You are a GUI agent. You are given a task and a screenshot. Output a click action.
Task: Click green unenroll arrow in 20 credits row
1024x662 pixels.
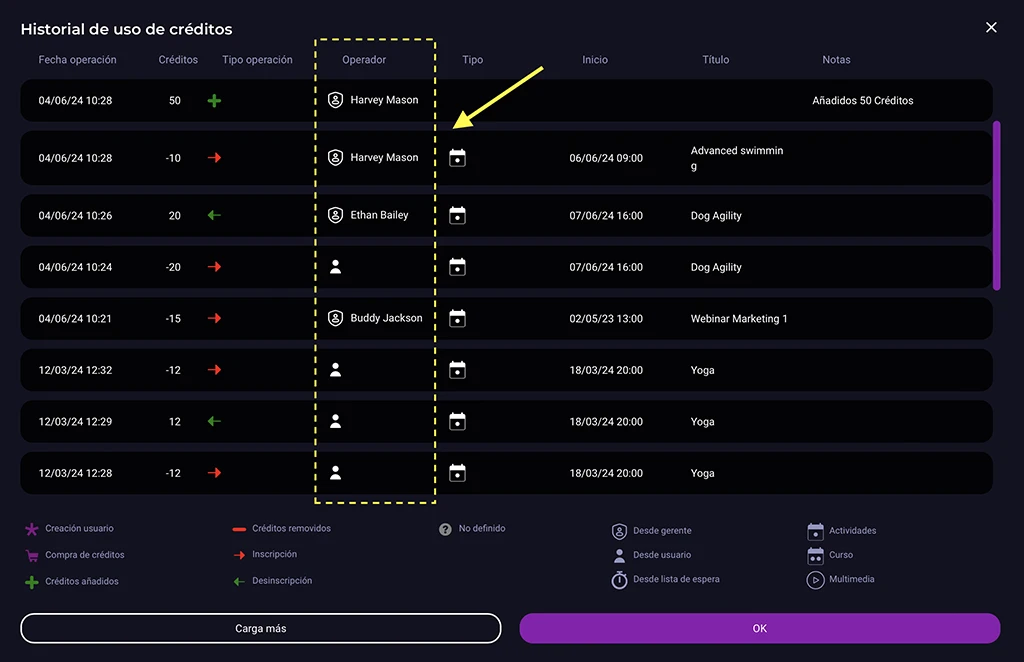[214, 215]
